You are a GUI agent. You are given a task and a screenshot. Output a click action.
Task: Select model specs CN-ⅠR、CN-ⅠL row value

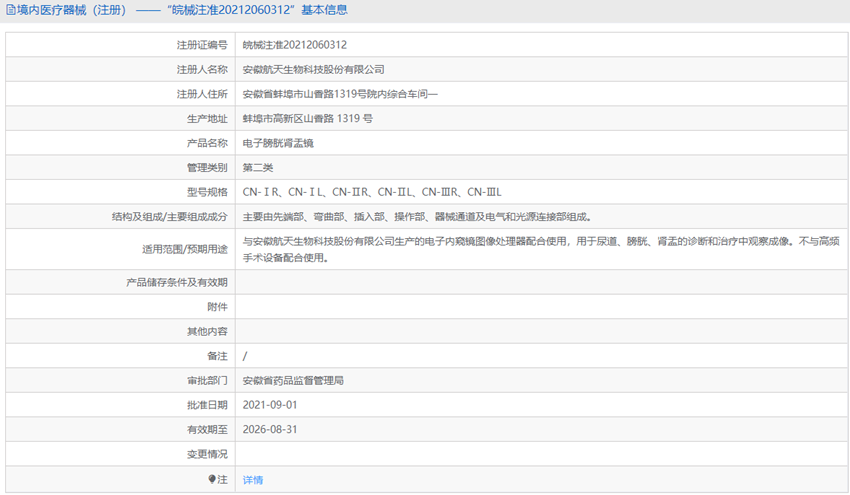tap(372, 192)
